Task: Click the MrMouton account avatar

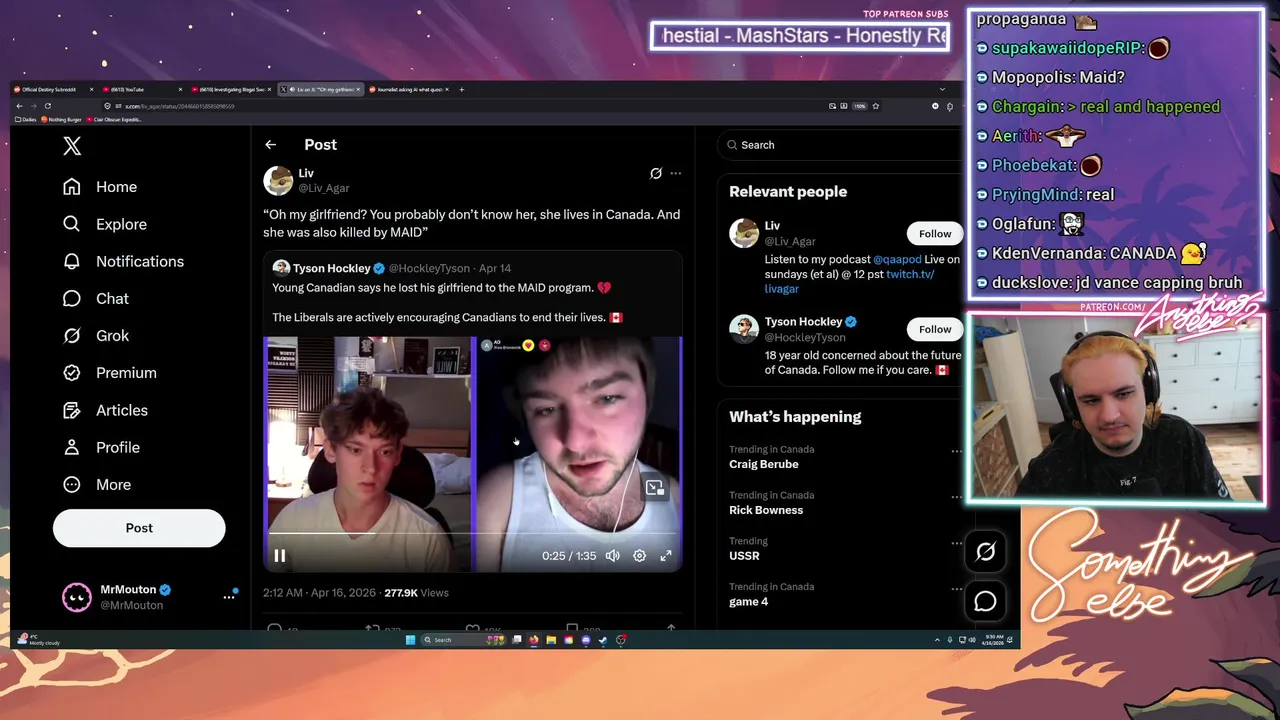Action: tap(77, 597)
